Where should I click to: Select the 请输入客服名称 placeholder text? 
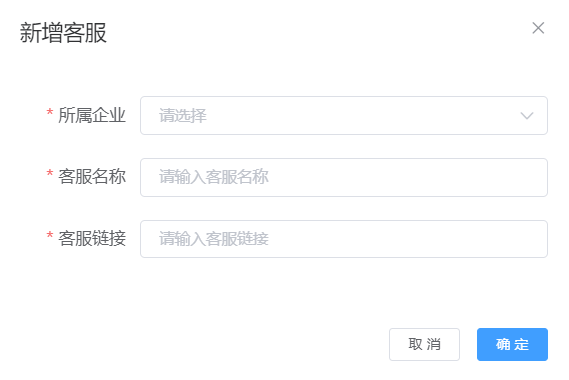(x=214, y=177)
